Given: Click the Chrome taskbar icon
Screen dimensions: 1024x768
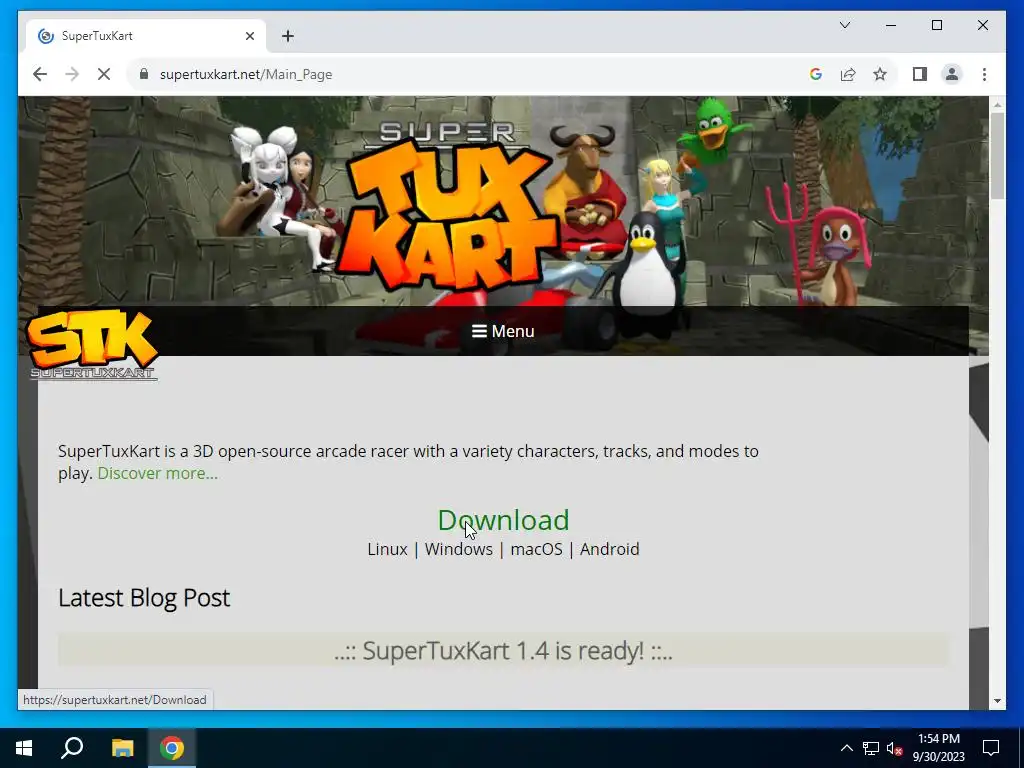Looking at the screenshot, I should click(172, 748).
